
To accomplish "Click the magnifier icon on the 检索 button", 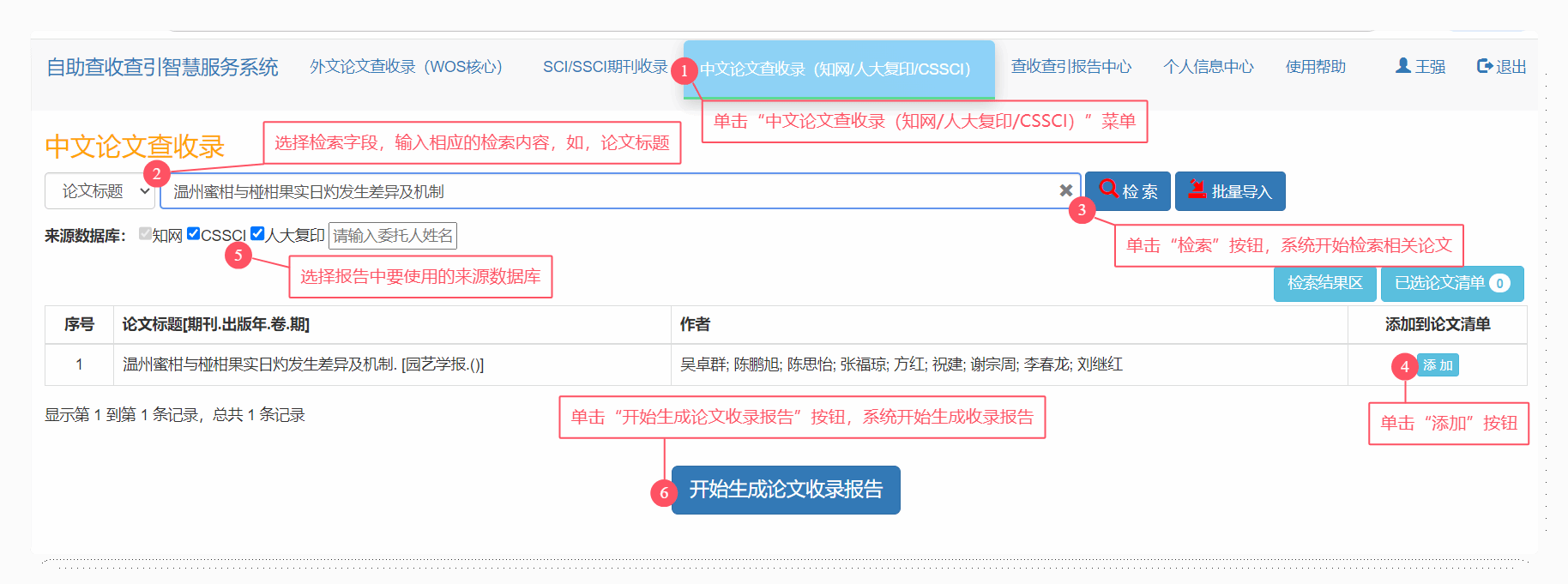I will point(1108,190).
